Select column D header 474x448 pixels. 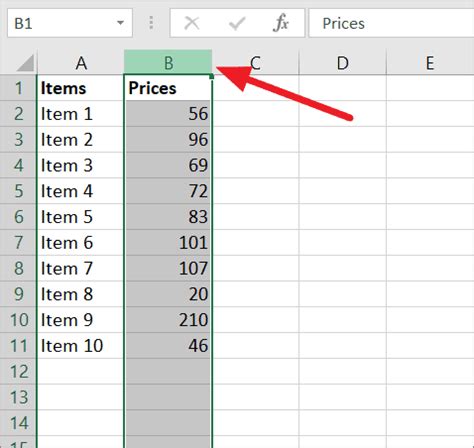click(x=343, y=62)
